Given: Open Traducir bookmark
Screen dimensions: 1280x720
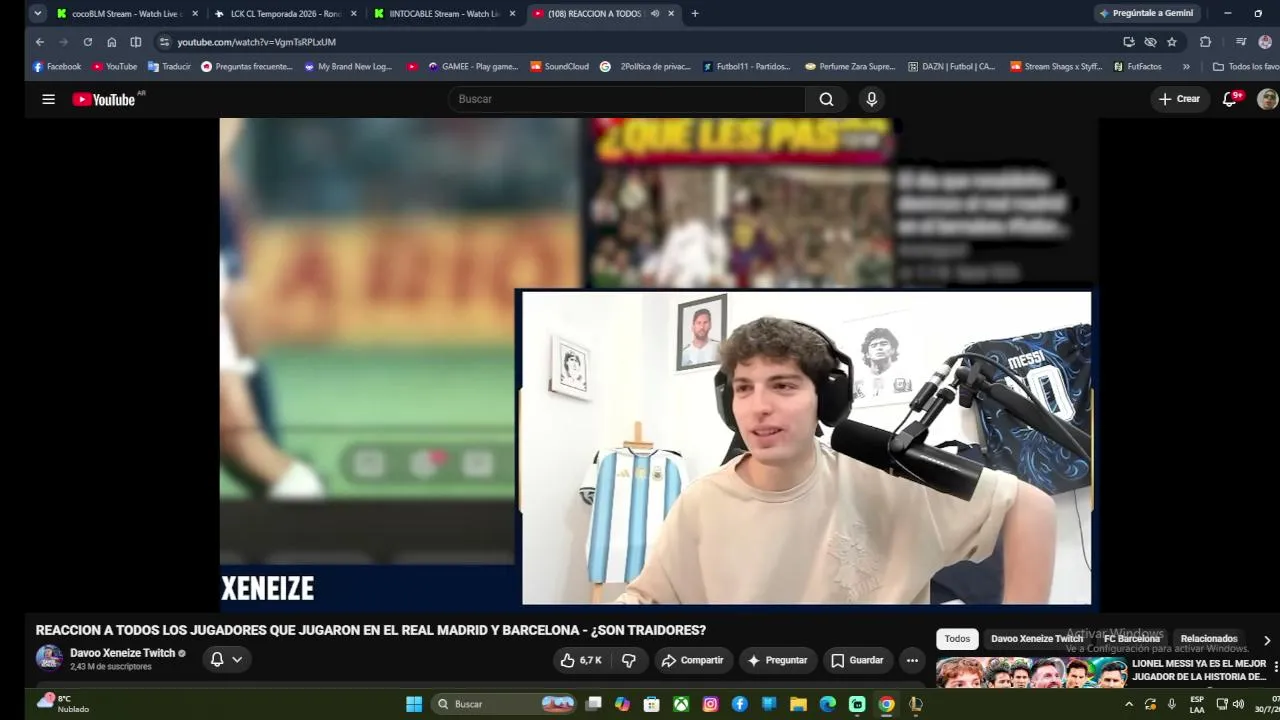Looking at the screenshot, I should click(169, 67).
